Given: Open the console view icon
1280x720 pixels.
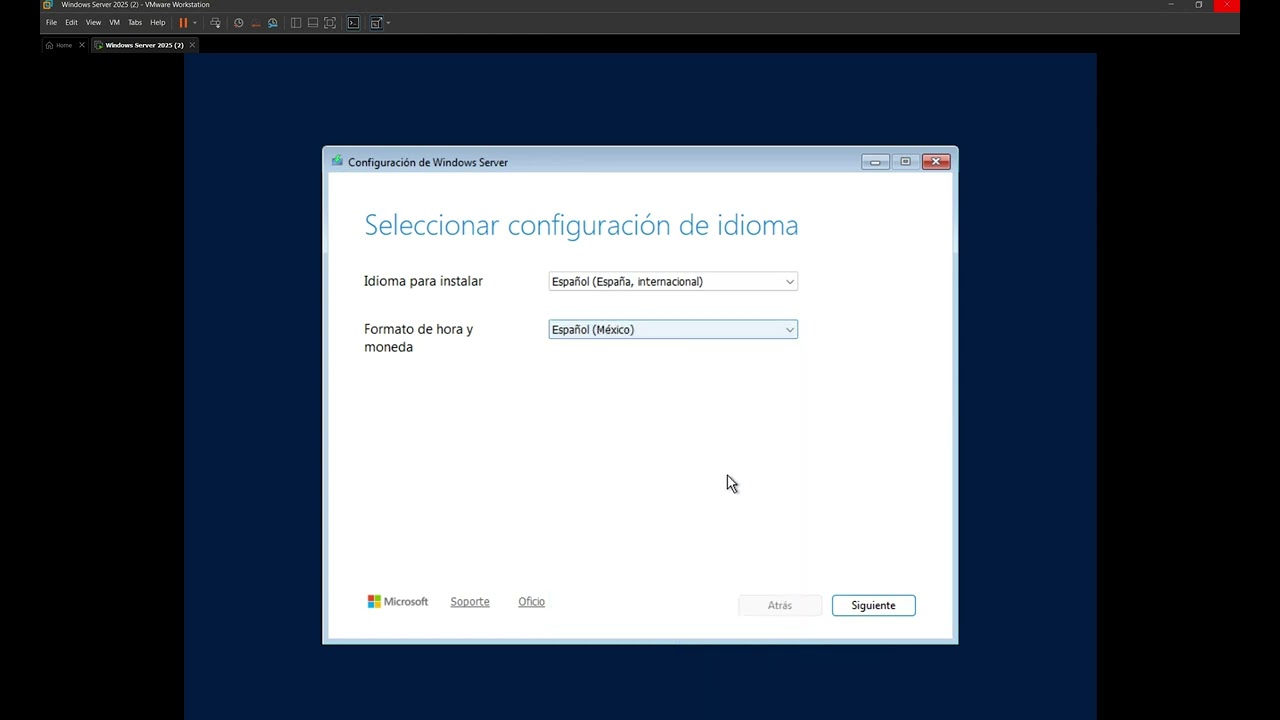Looking at the screenshot, I should coord(353,22).
